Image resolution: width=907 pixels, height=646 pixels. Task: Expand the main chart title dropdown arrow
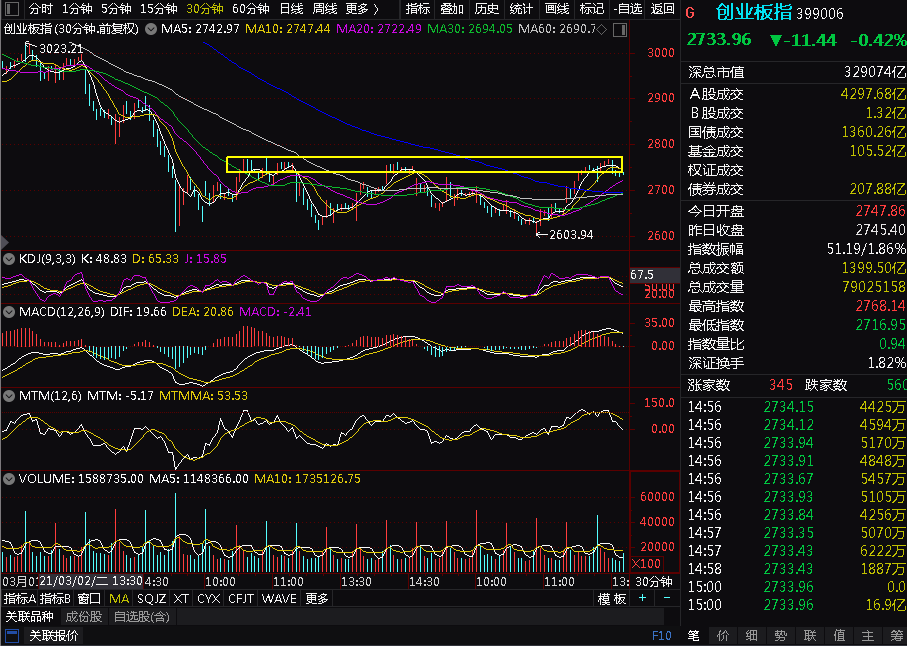point(151,29)
